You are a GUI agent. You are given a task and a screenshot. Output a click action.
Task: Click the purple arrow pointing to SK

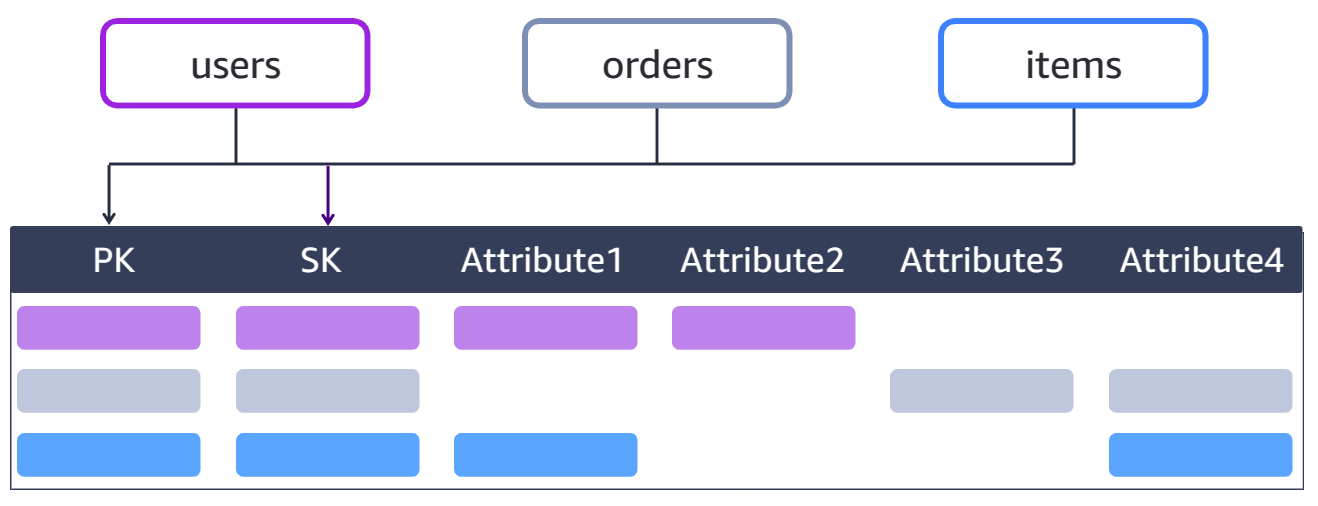(x=328, y=196)
